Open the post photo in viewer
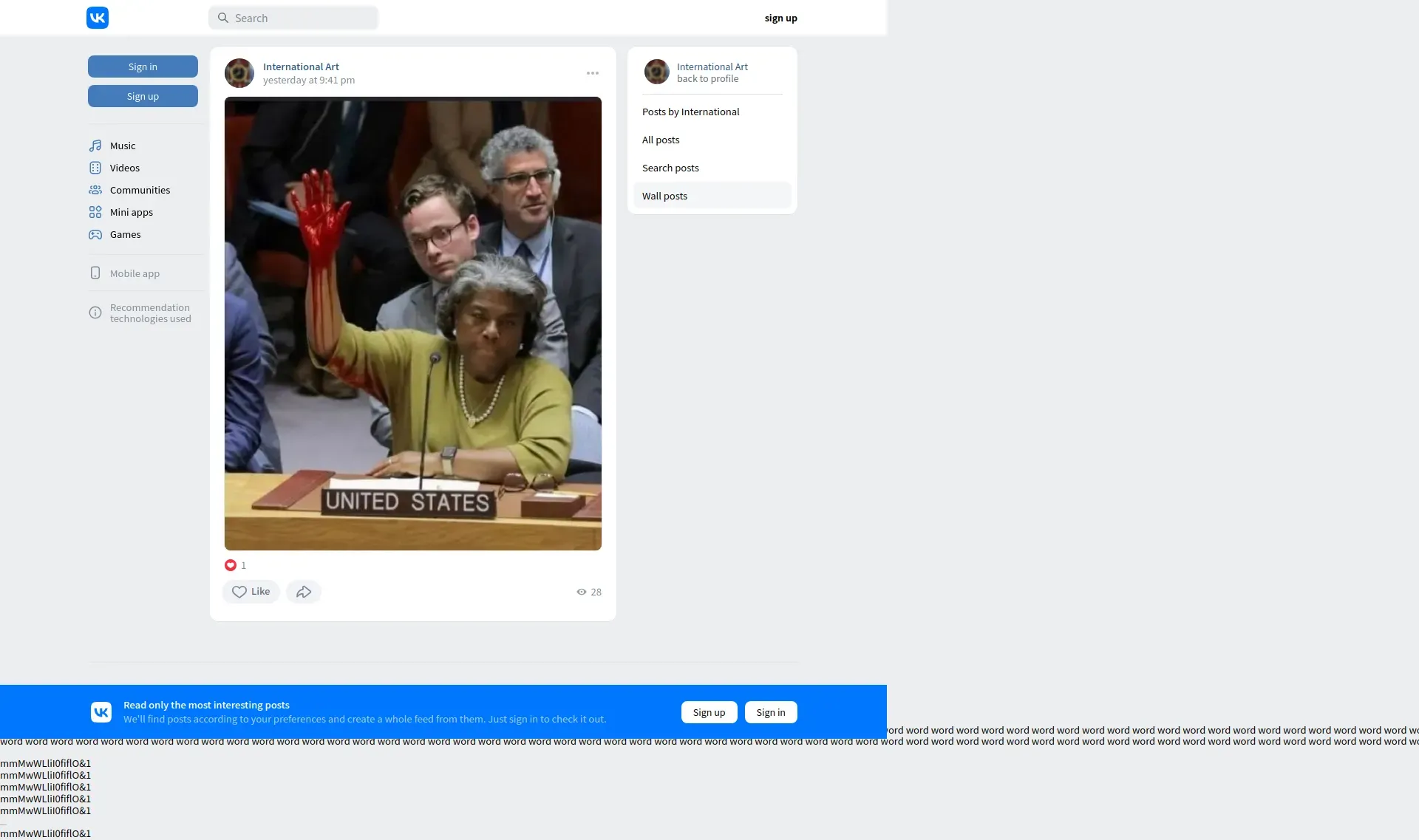The width and height of the screenshot is (1419, 840). [413, 324]
